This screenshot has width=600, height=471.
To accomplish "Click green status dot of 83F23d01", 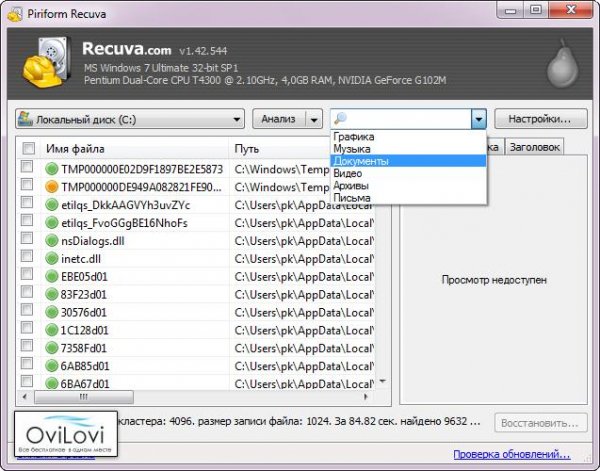I will (x=52, y=295).
